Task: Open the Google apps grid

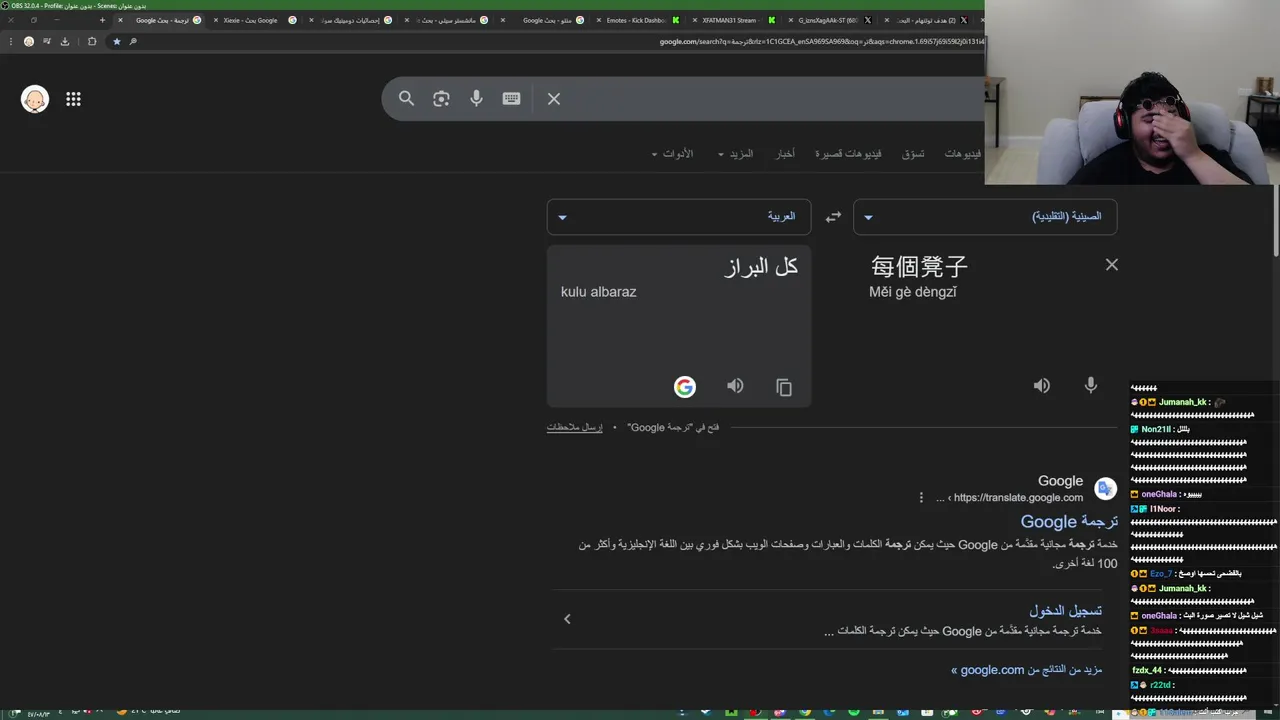Action: tap(73, 99)
